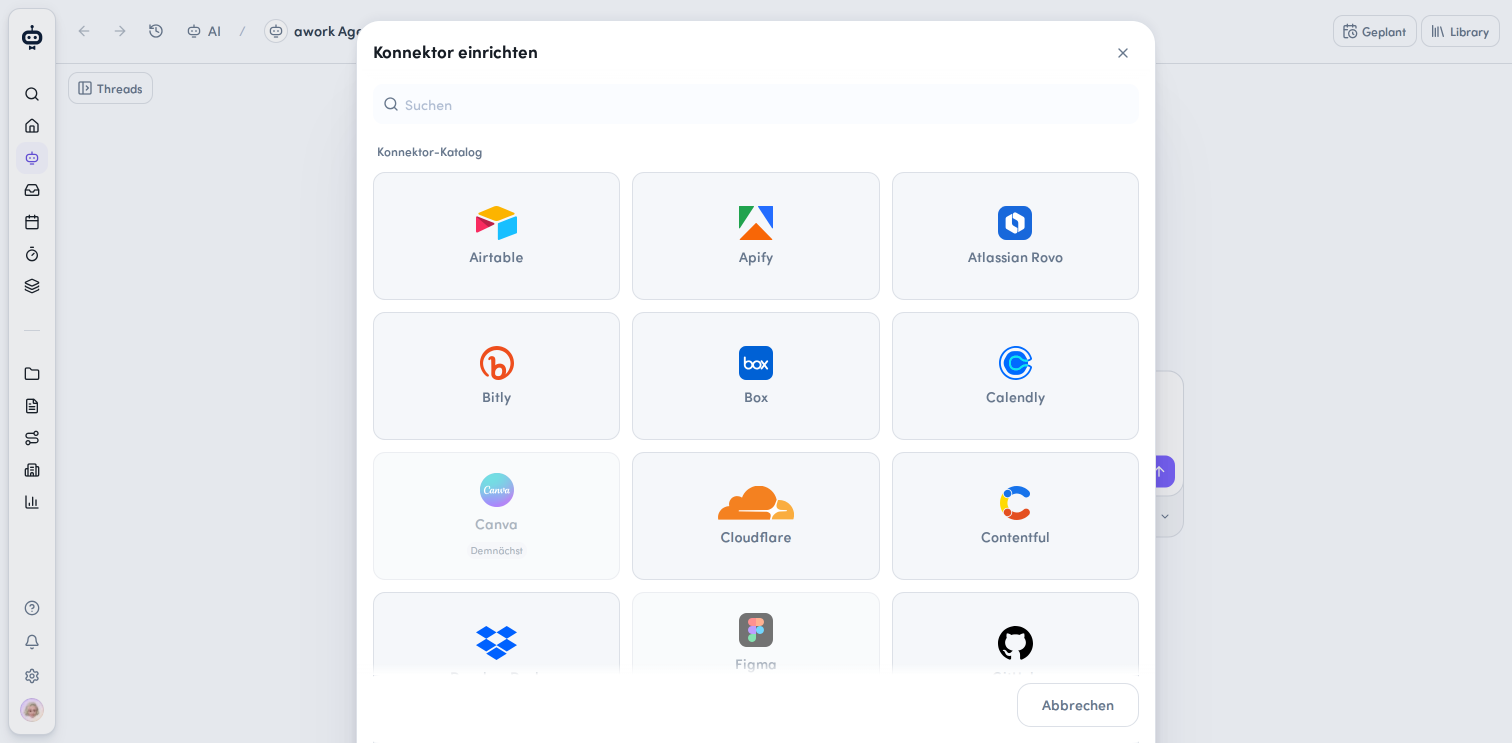Open search from the sidebar magnifier icon

point(32,94)
